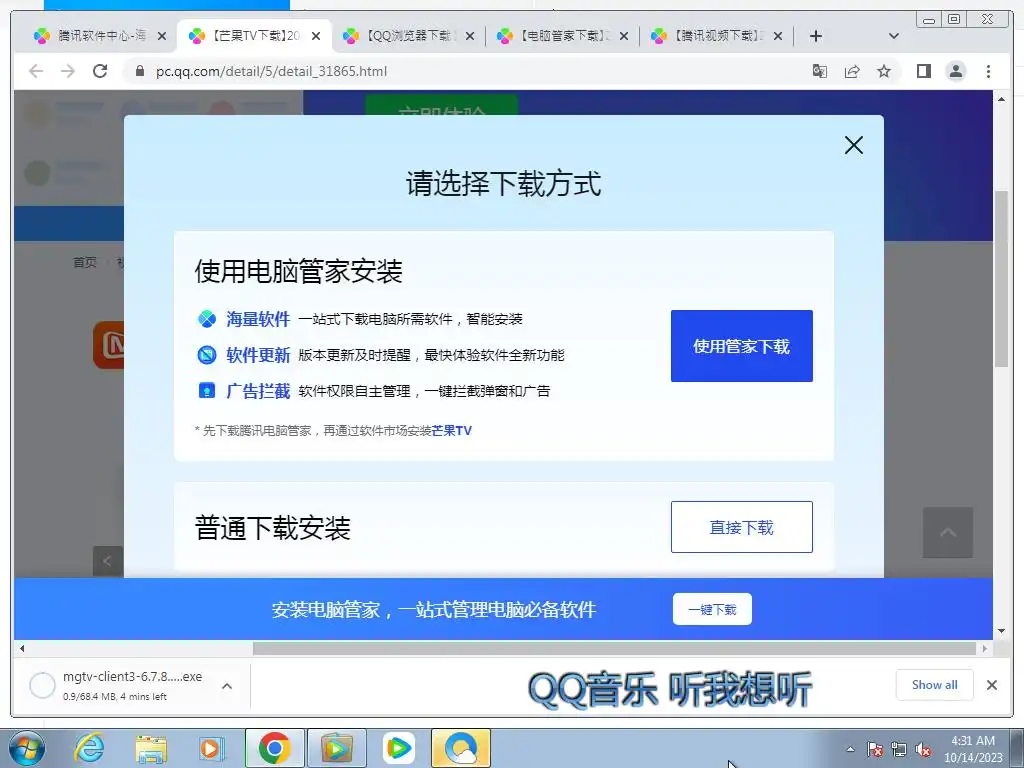This screenshot has width=1024, height=768.
Task: Click the 直接下载 button
Action: 741,527
